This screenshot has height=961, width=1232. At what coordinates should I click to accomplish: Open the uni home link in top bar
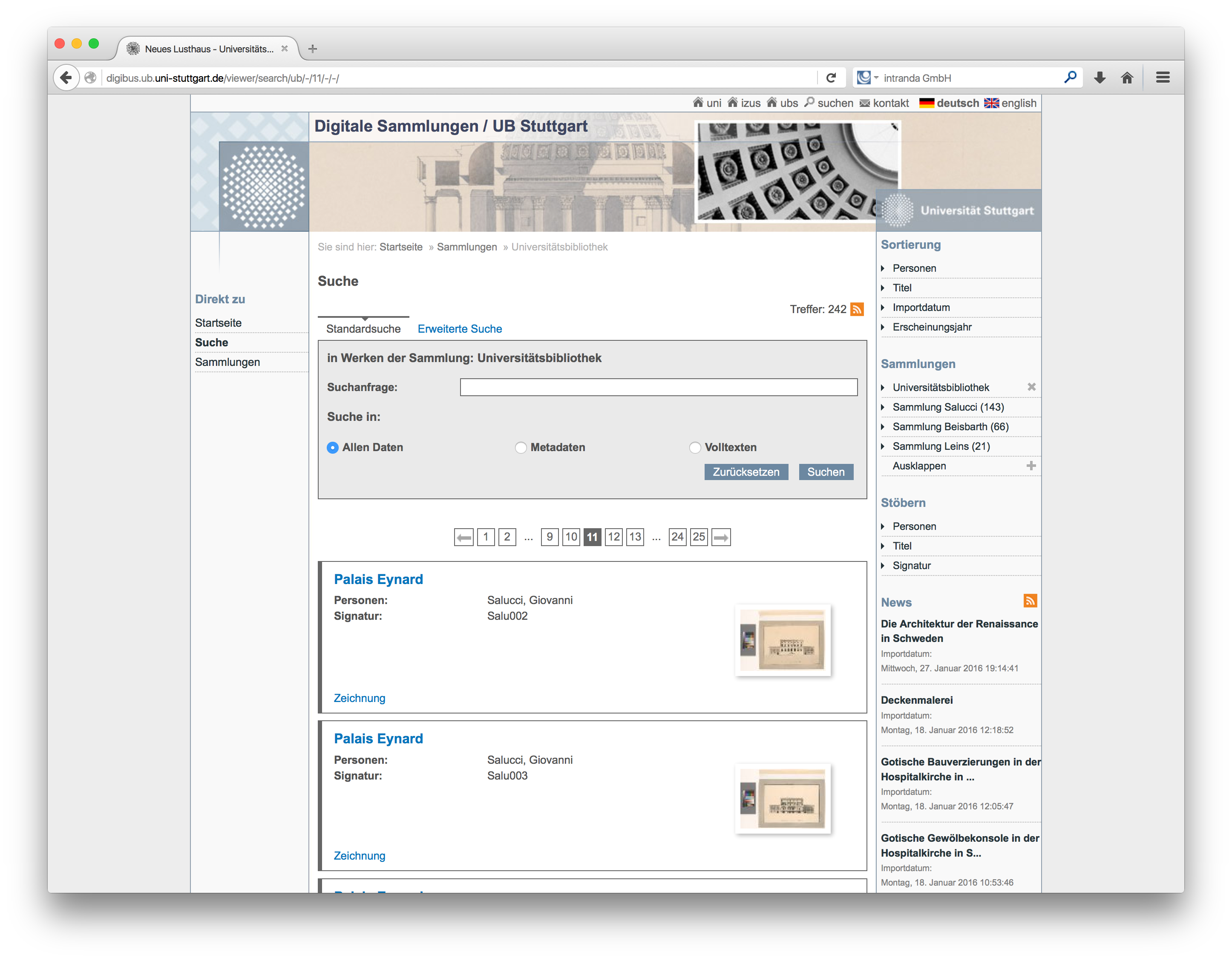[x=708, y=103]
